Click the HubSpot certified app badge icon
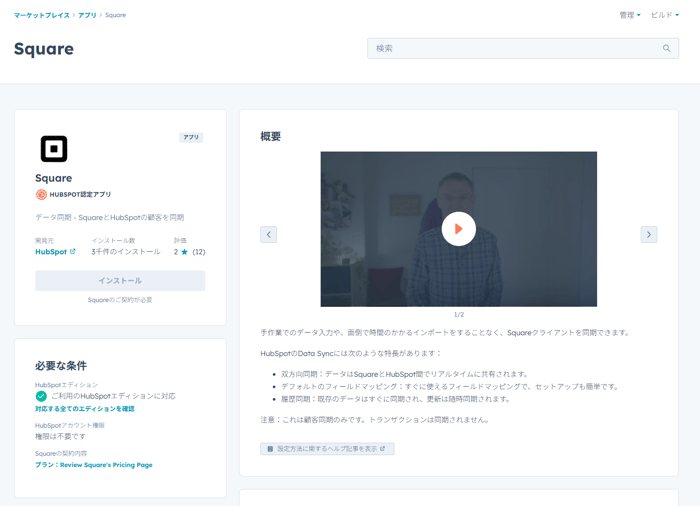Viewport: 700px width, 506px height. (x=41, y=195)
